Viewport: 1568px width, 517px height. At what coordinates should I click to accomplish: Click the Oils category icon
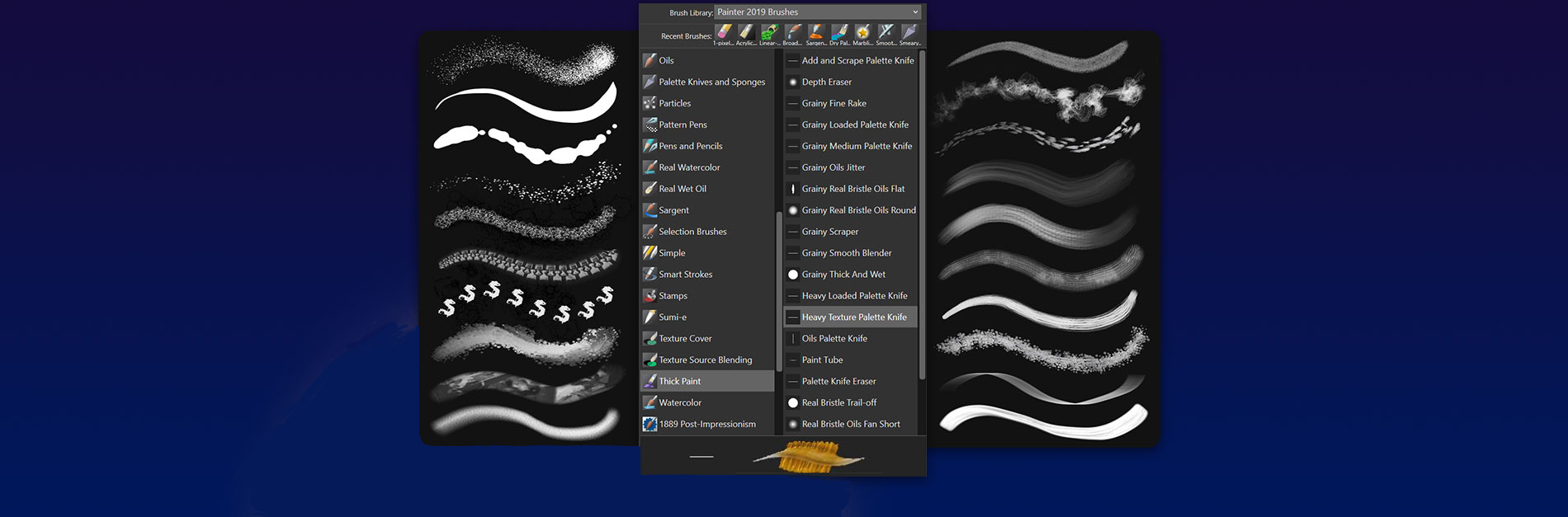tap(650, 60)
